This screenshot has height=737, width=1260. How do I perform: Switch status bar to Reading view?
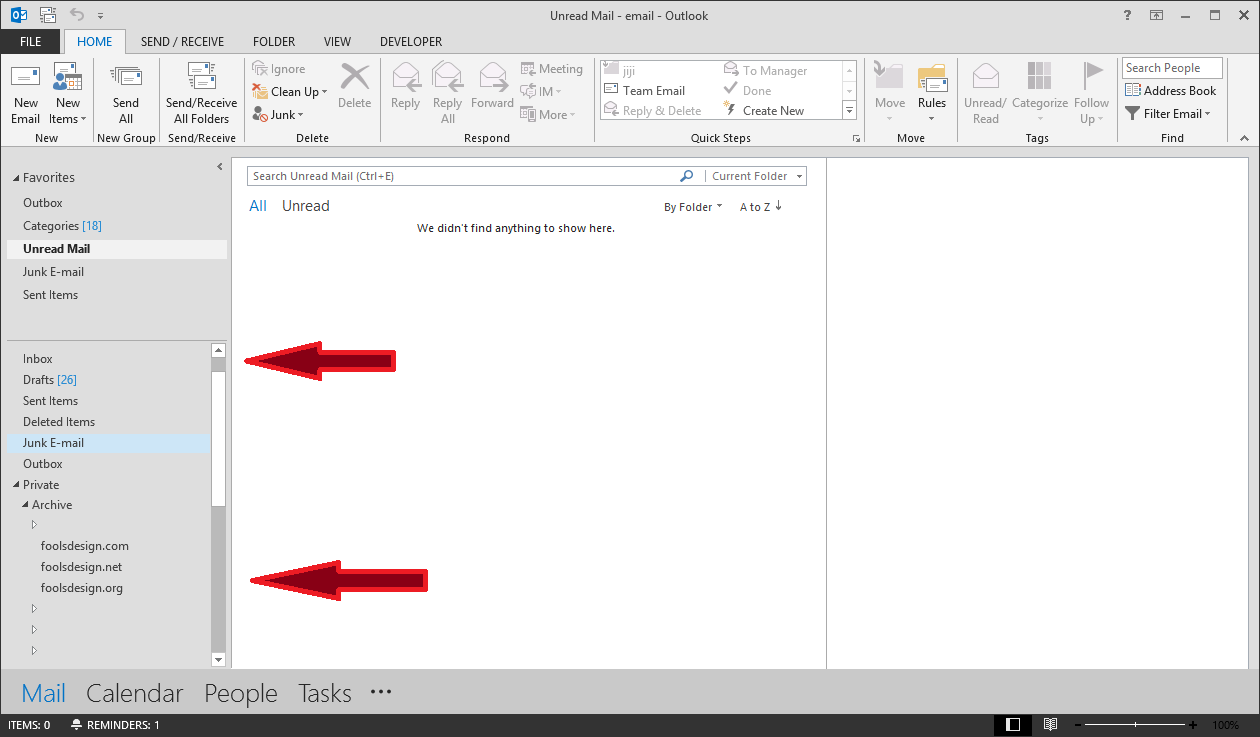(1050, 724)
